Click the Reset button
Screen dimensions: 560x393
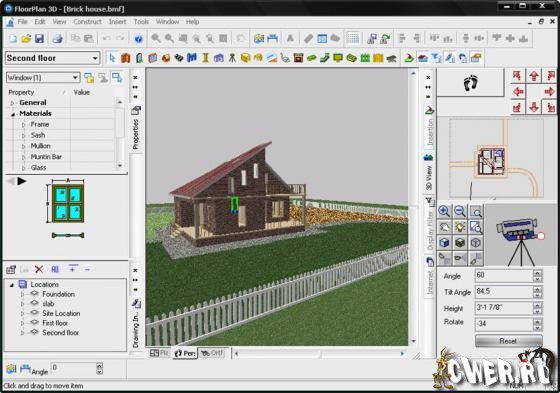[x=509, y=341]
